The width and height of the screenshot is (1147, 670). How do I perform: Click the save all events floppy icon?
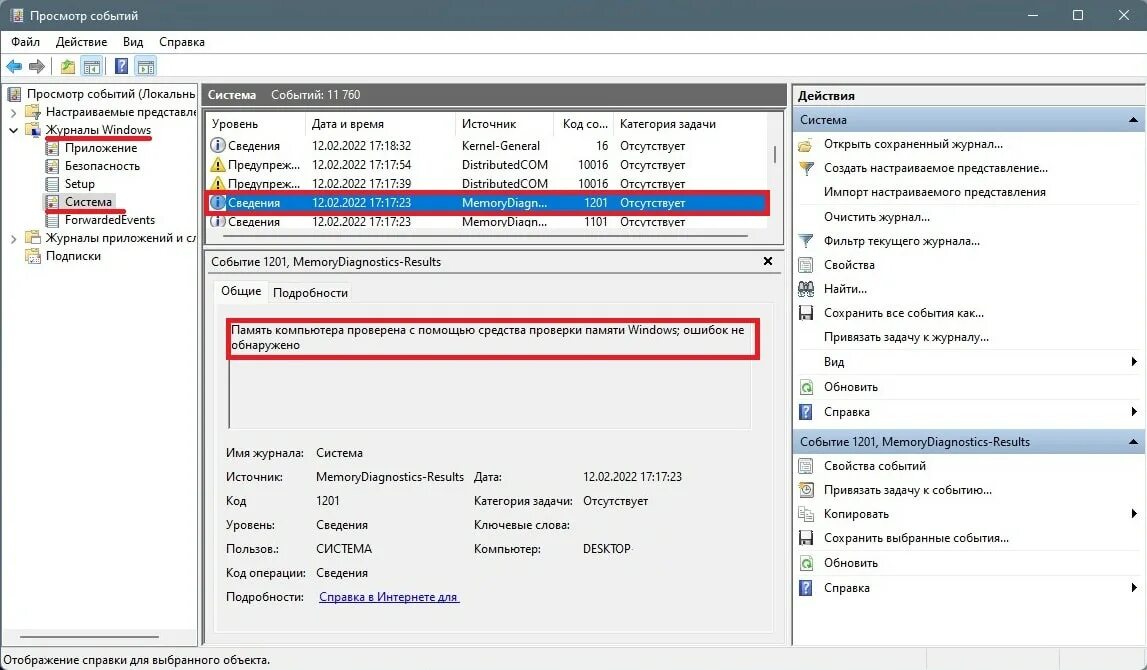[805, 313]
